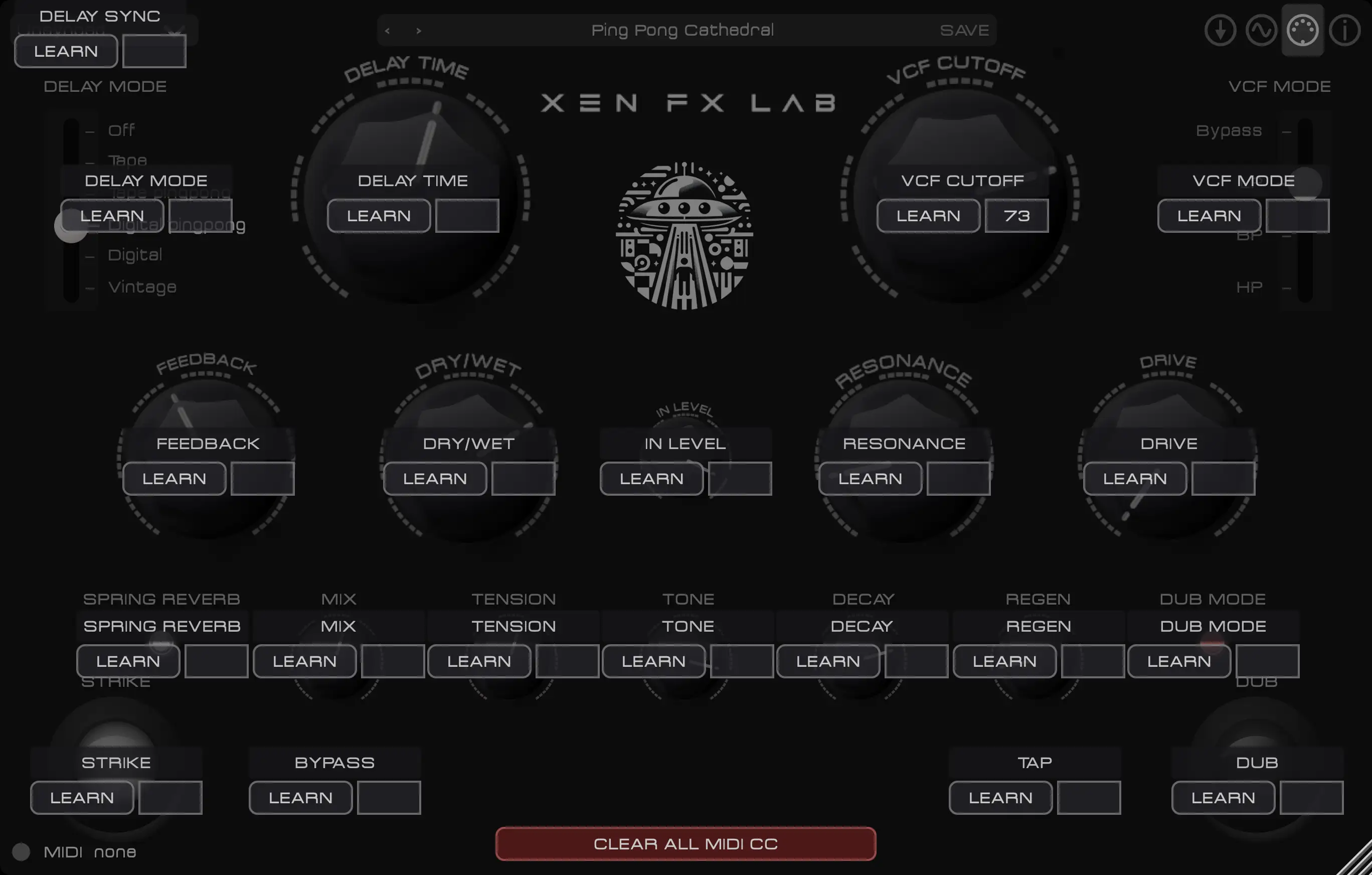Toggle the MIDI learn connector icon
The height and width of the screenshot is (875, 1372).
pos(1302,30)
